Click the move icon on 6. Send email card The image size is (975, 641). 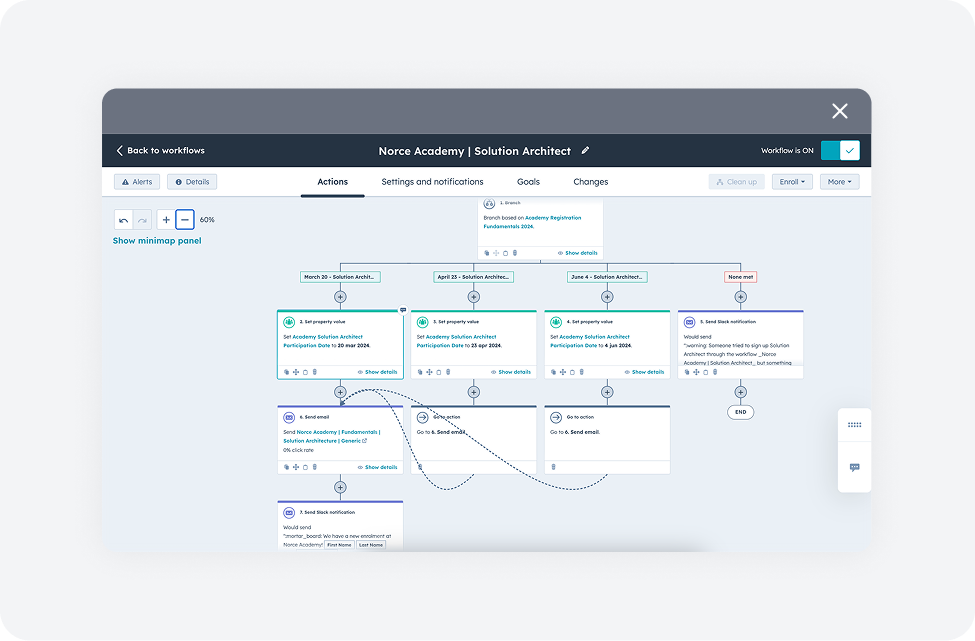pos(296,468)
